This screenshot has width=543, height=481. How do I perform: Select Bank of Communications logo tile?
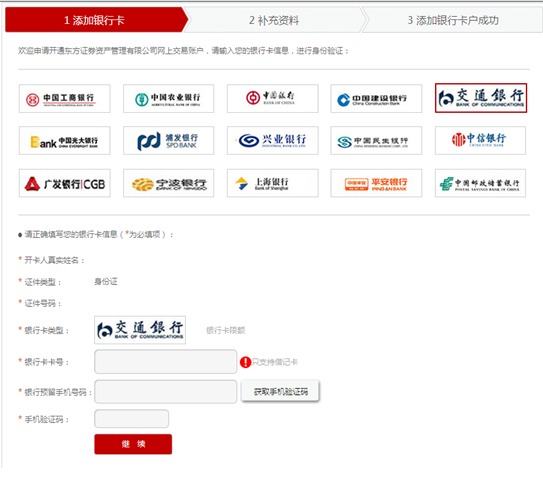click(481, 98)
